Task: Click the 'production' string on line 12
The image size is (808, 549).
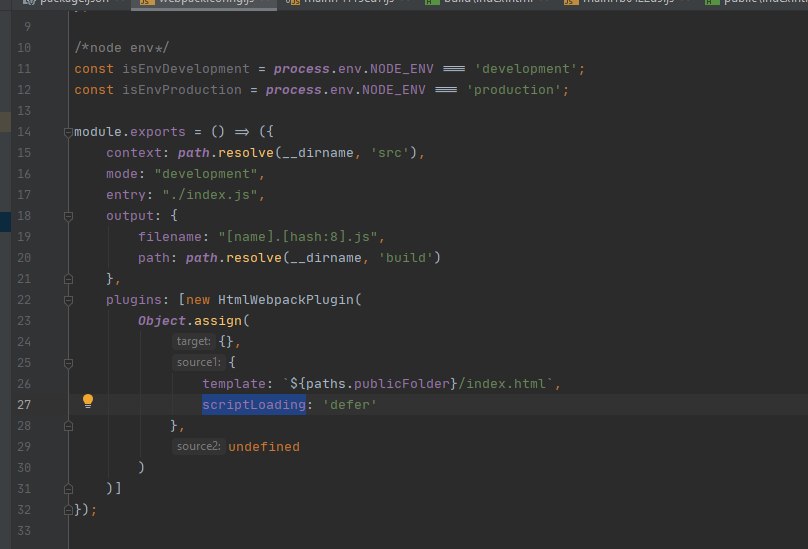Action: tap(514, 90)
